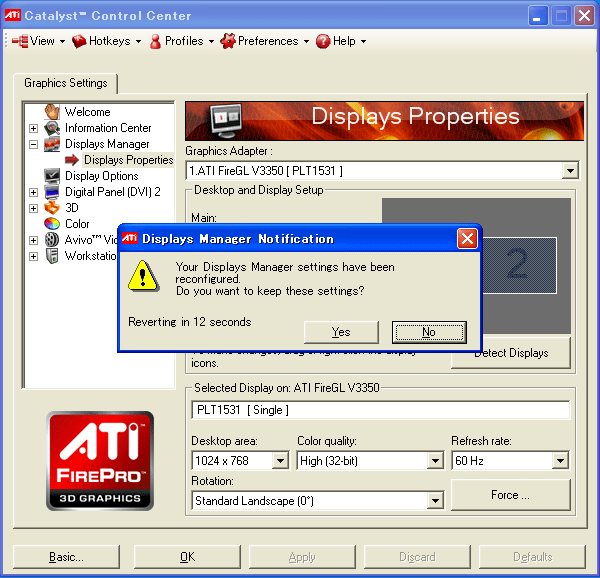Click No to revert settings
Image resolution: width=600 pixels, height=578 pixels.
coord(429,332)
